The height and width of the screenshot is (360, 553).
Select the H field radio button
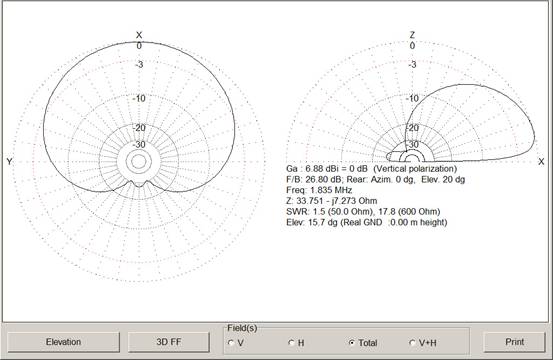(x=296, y=343)
